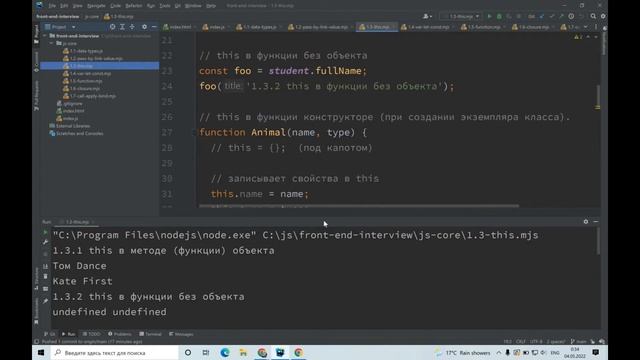Click the editor horizontal scrollbar
Image resolution: width=640 pixels, height=360 pixels.
point(359,206)
